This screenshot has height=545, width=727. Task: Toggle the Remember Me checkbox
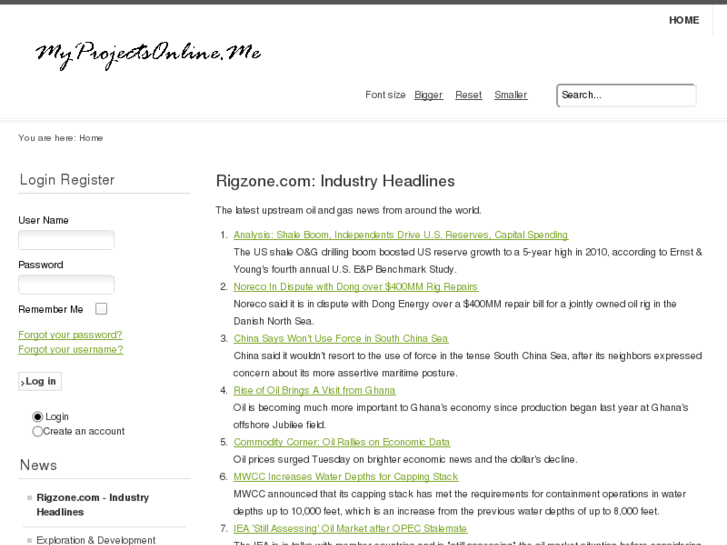pos(101,309)
